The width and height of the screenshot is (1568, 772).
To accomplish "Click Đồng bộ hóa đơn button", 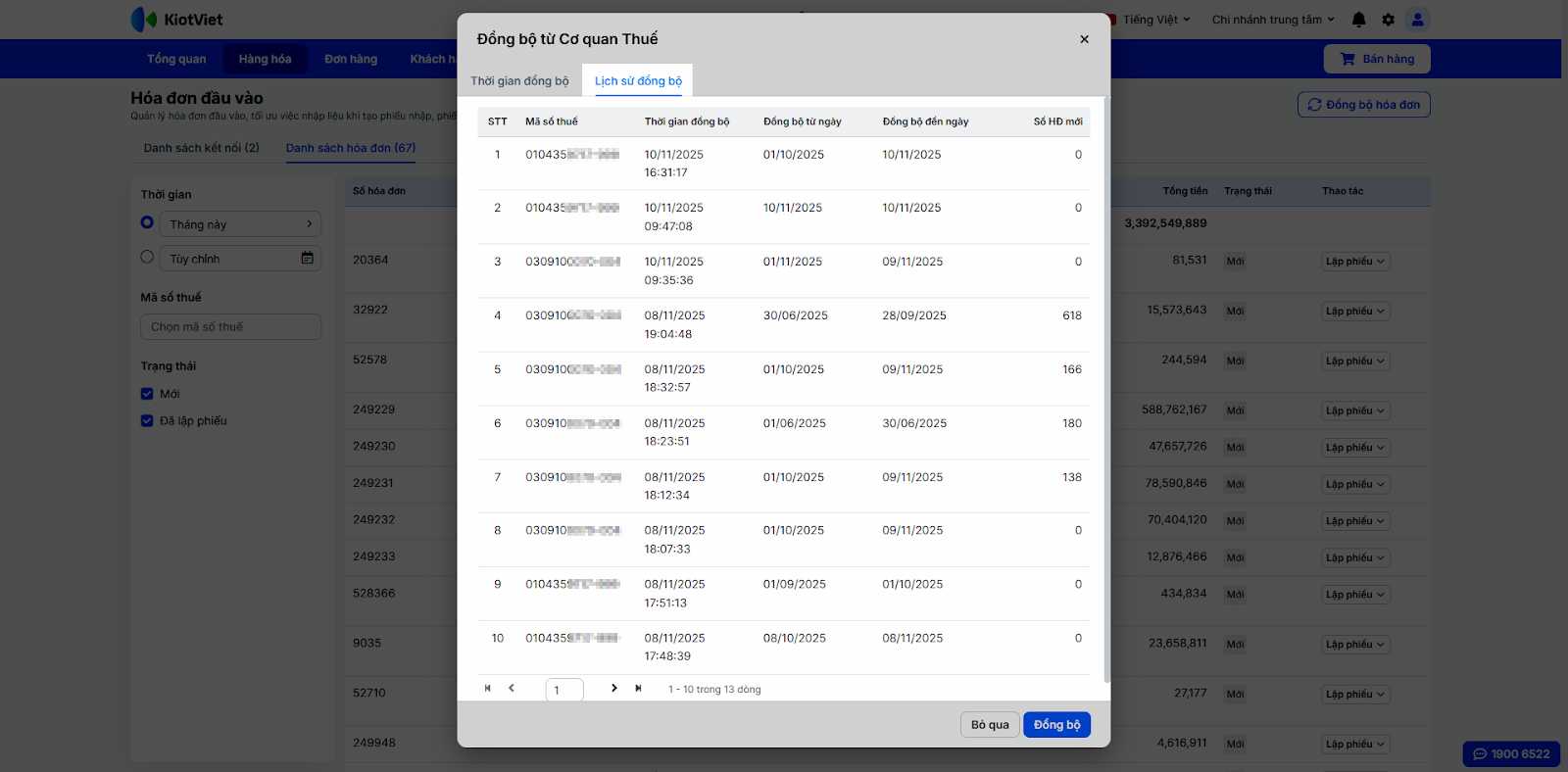I will tap(1363, 105).
